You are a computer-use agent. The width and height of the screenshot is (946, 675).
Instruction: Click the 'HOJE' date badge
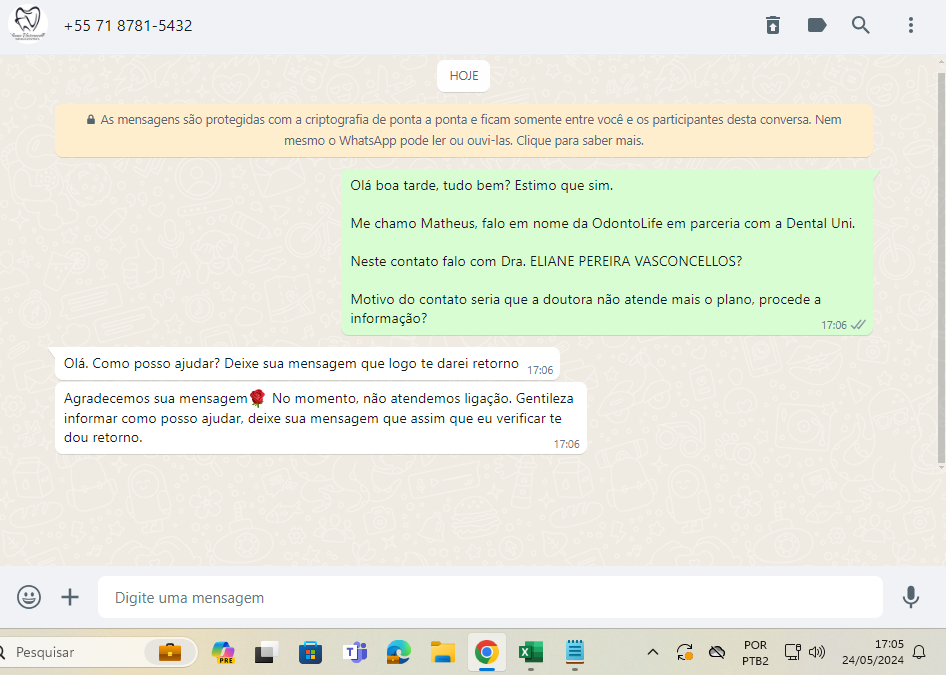point(463,76)
